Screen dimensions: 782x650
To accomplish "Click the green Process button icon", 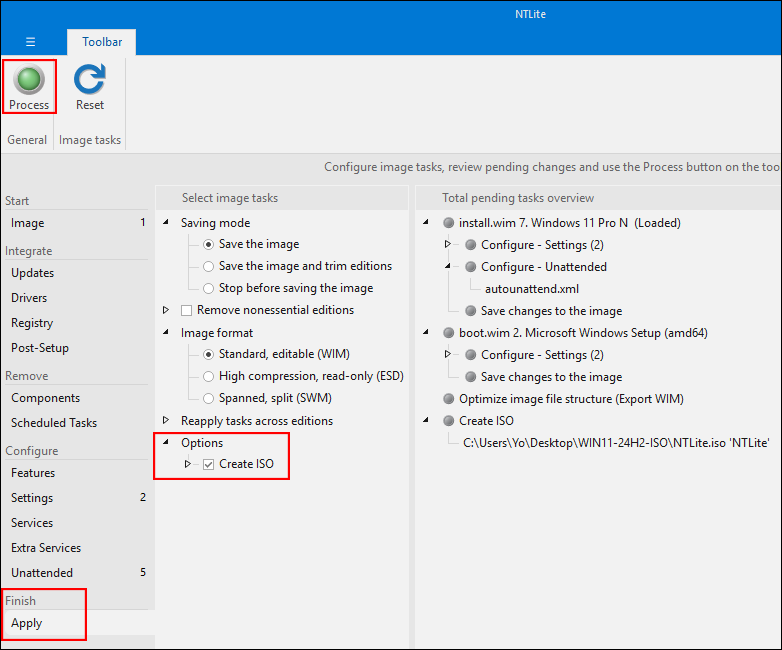I will (29, 79).
